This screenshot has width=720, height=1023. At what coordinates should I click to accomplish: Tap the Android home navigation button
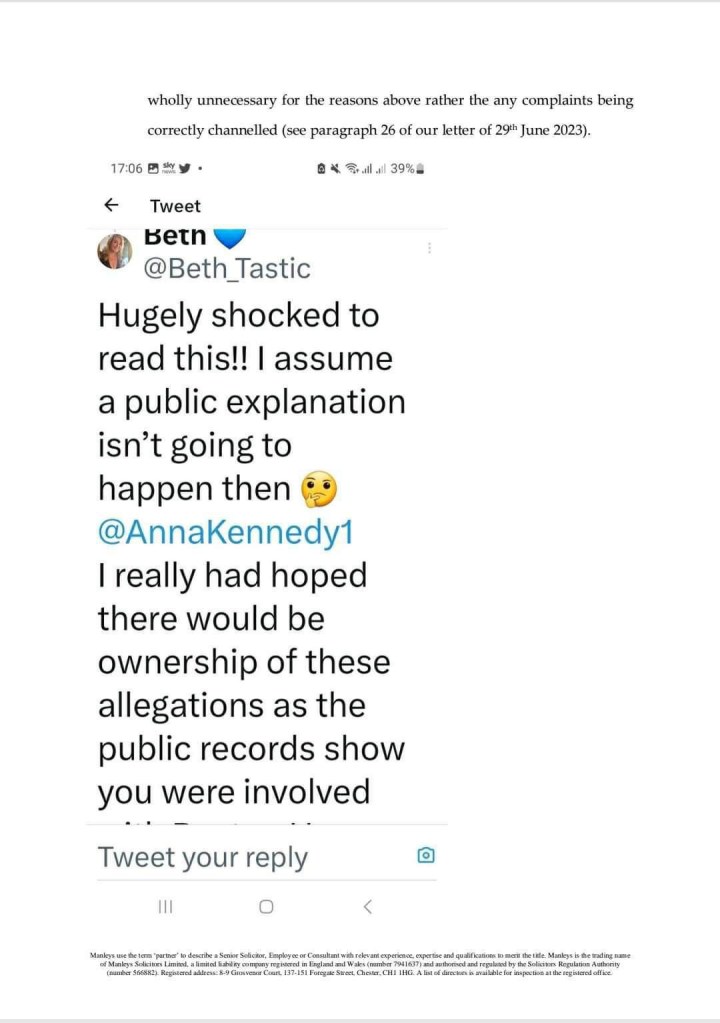pos(265,906)
